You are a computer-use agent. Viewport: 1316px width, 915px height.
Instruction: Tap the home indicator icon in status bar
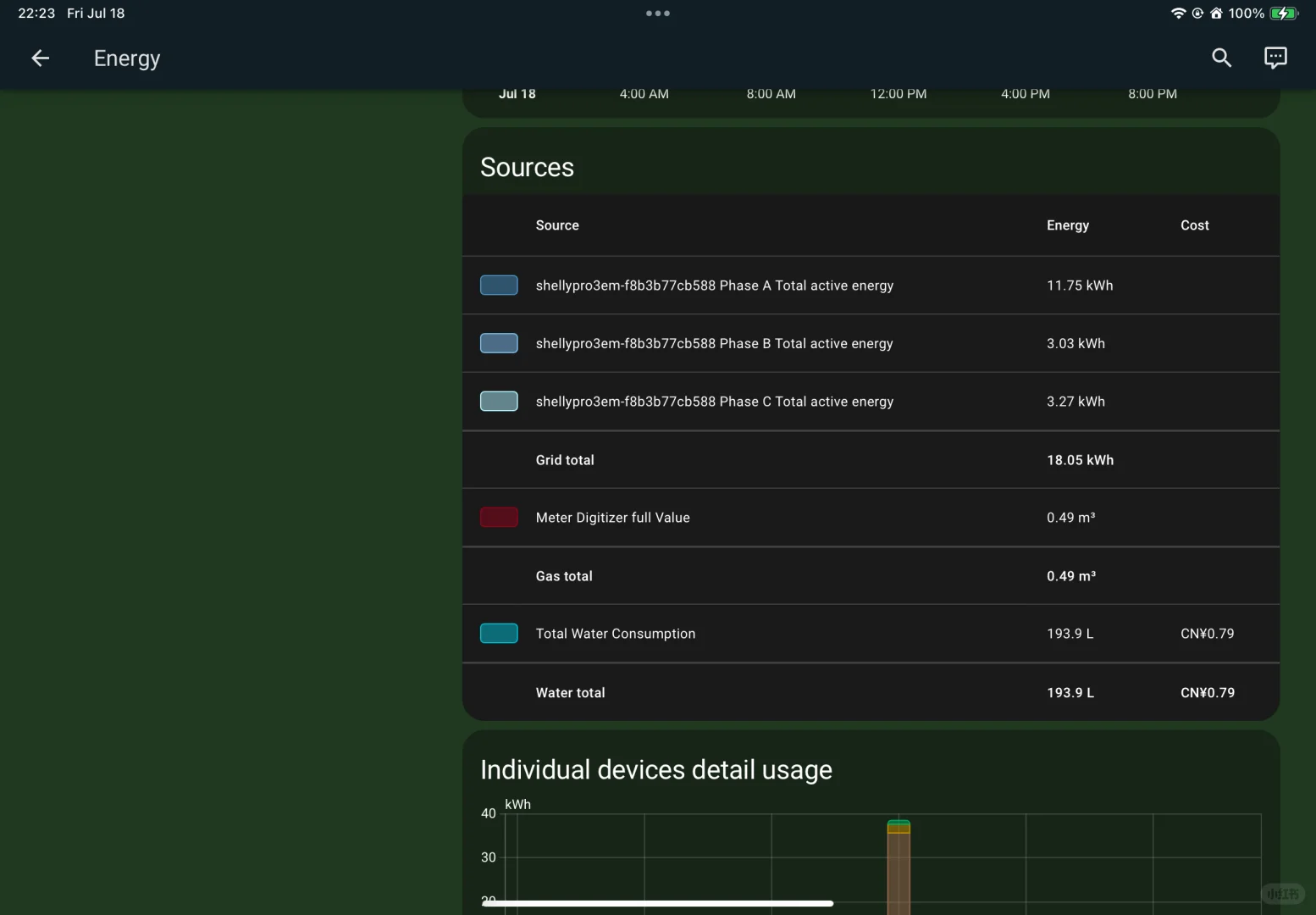click(1216, 14)
